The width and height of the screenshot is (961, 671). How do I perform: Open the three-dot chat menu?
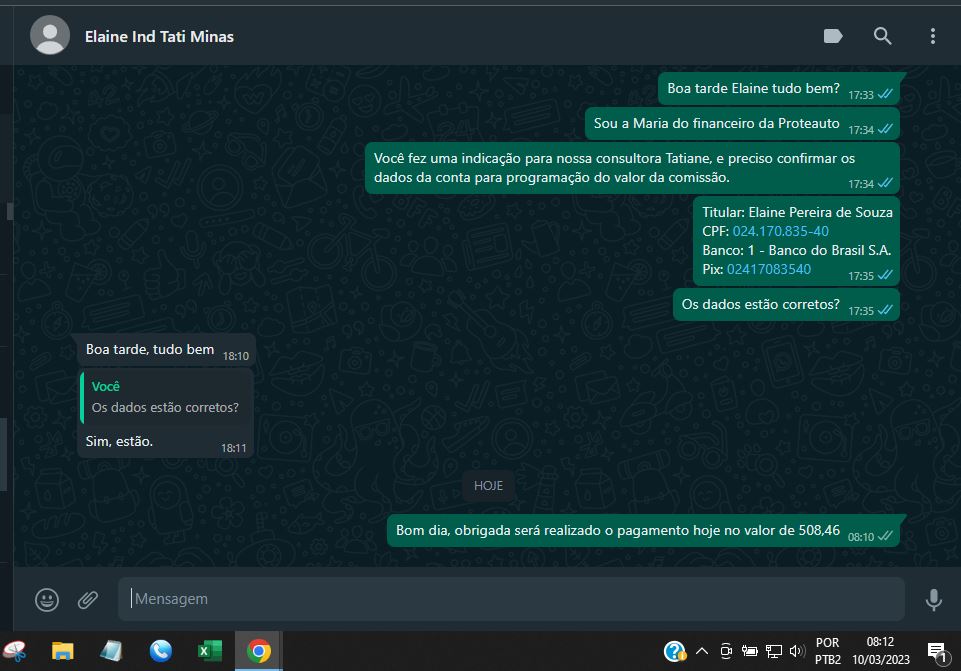tap(932, 36)
